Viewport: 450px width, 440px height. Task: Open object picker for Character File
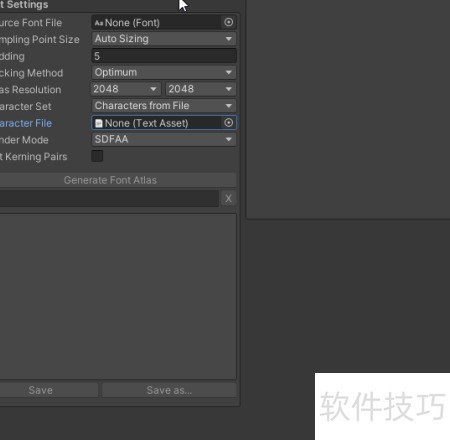click(x=229, y=123)
